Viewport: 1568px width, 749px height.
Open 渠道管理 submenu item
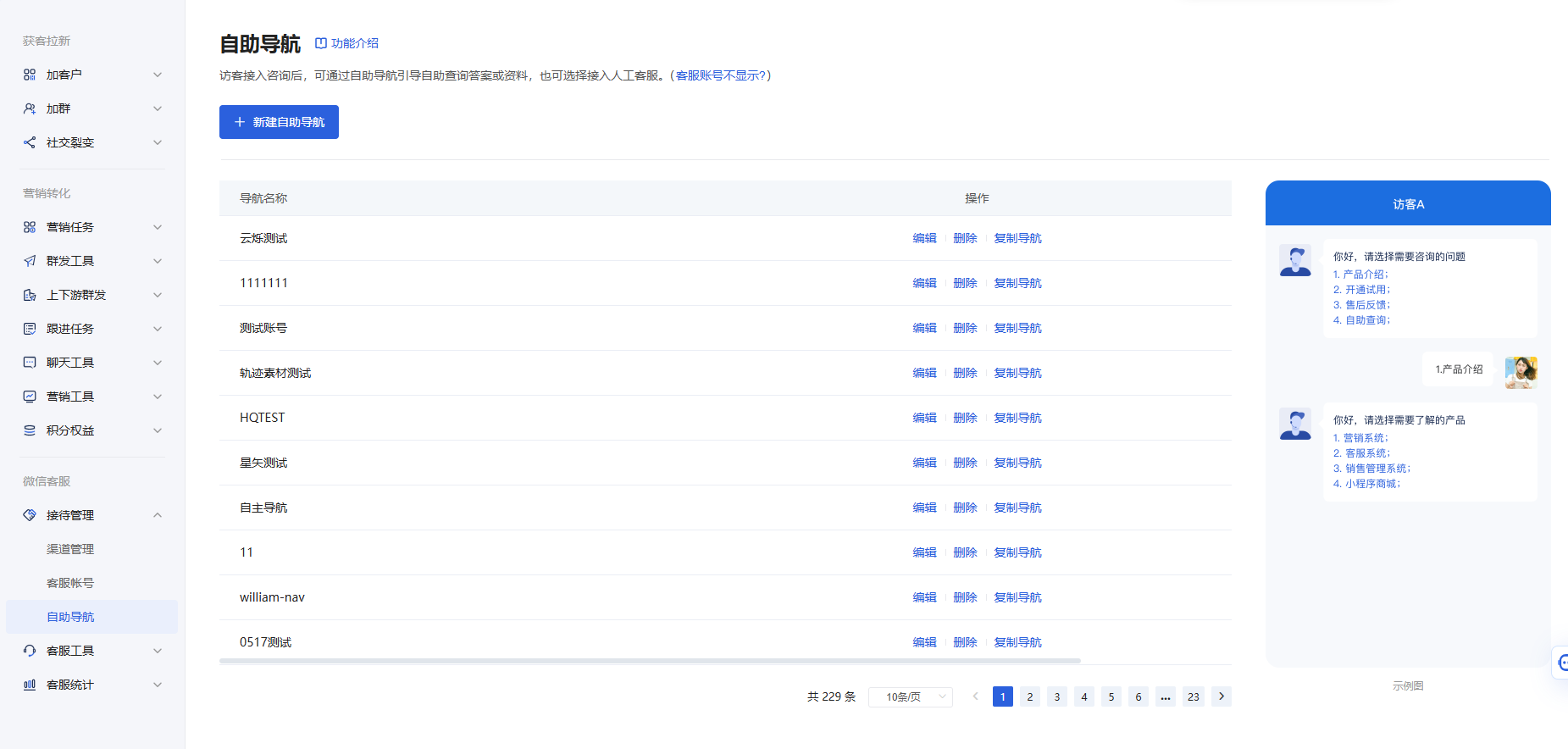pos(70,549)
